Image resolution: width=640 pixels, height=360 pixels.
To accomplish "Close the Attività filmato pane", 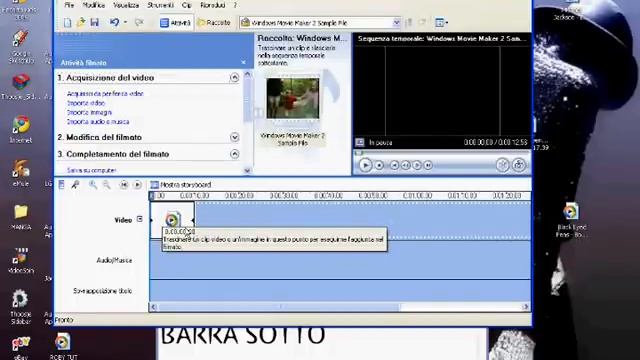I will coord(244,62).
